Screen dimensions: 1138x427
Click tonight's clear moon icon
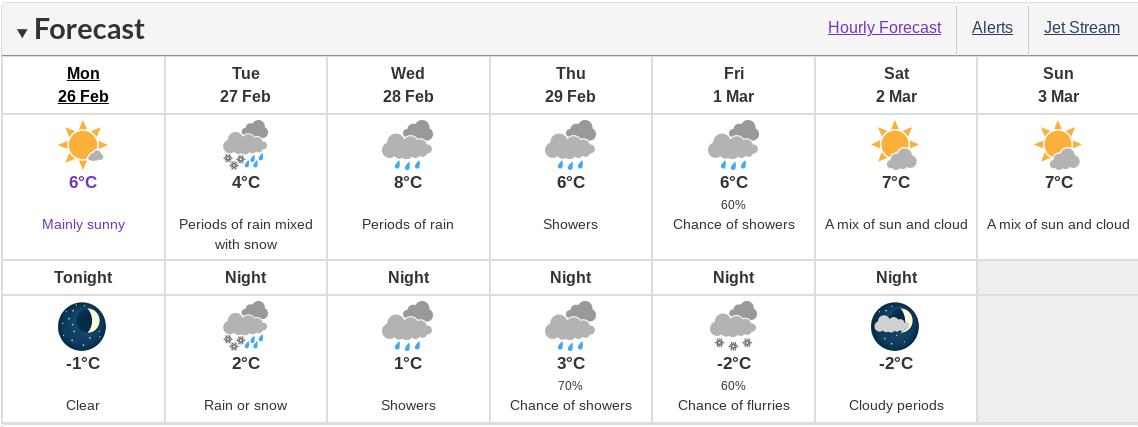83,325
